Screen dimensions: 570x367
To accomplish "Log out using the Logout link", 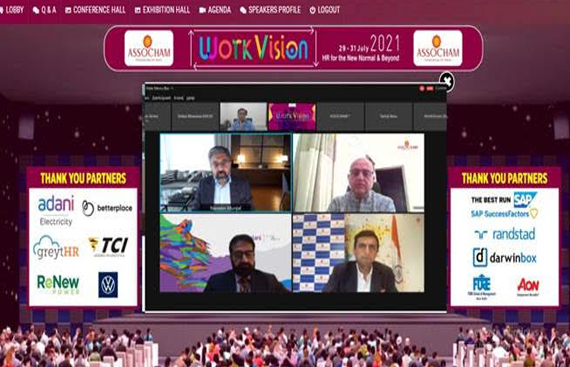I will 325,10.
